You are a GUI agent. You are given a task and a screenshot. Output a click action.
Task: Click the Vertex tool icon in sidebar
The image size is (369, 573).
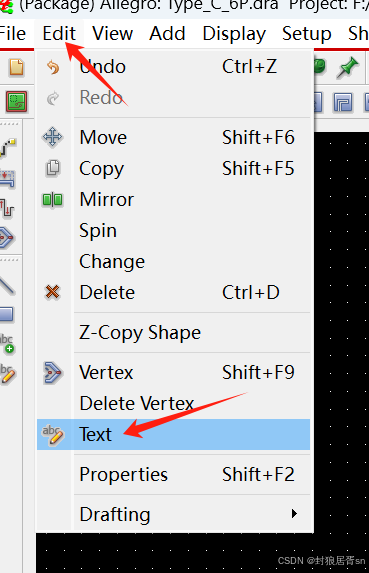(x=6, y=238)
